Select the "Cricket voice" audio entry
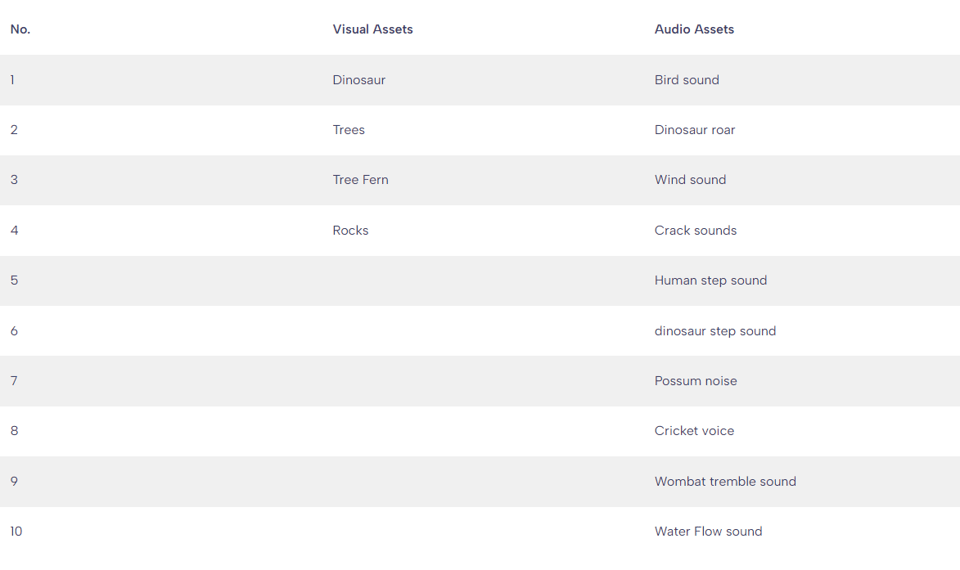This screenshot has width=960, height=570. 694,431
